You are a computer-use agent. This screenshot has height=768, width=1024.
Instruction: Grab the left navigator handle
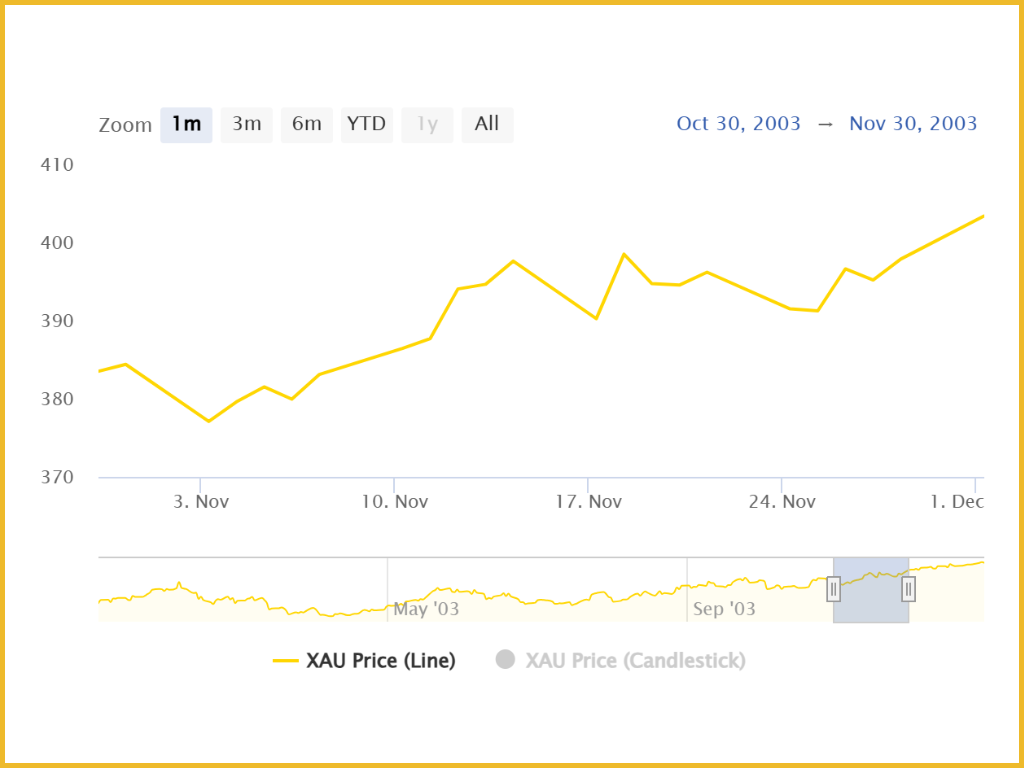[833, 589]
